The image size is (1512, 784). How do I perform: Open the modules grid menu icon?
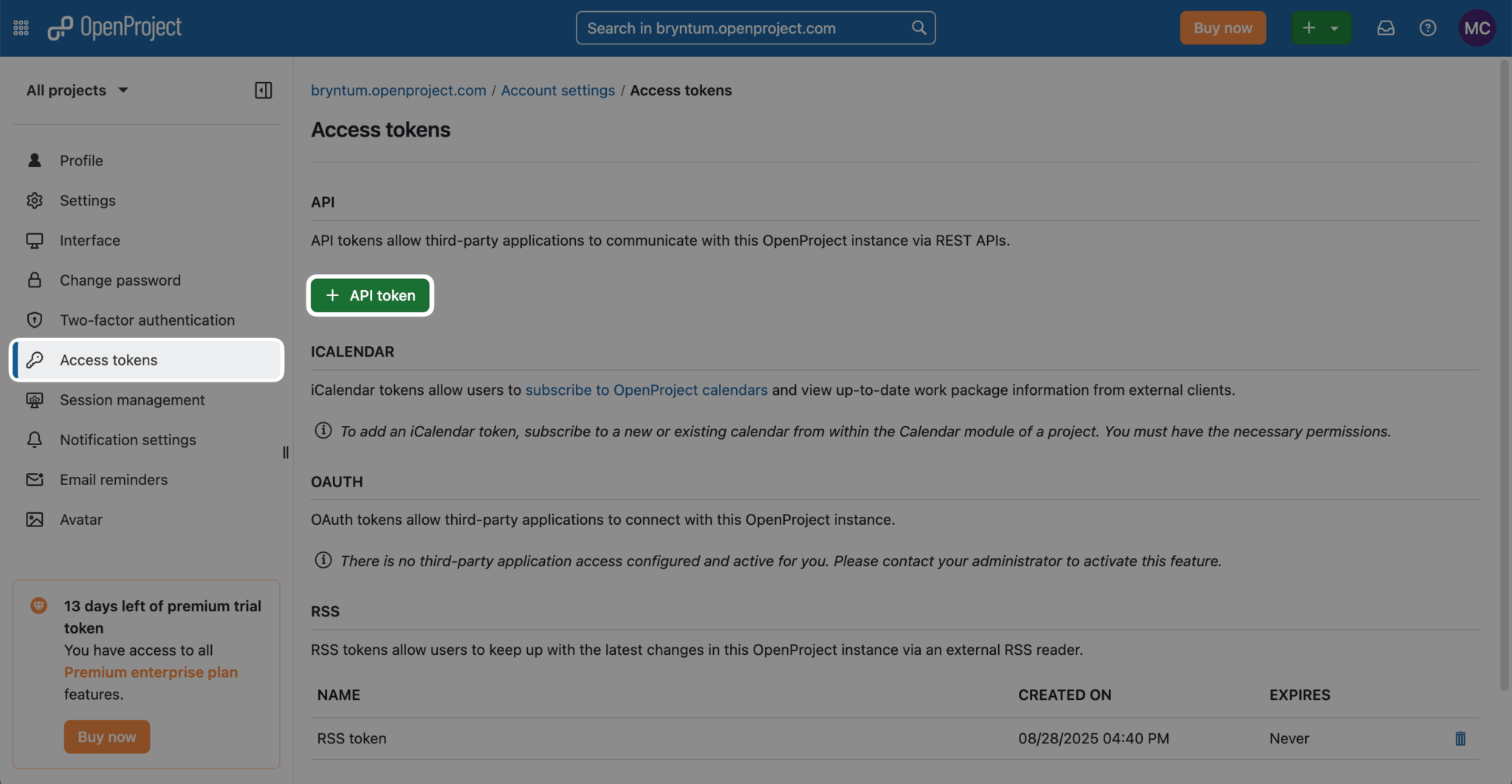click(x=21, y=28)
